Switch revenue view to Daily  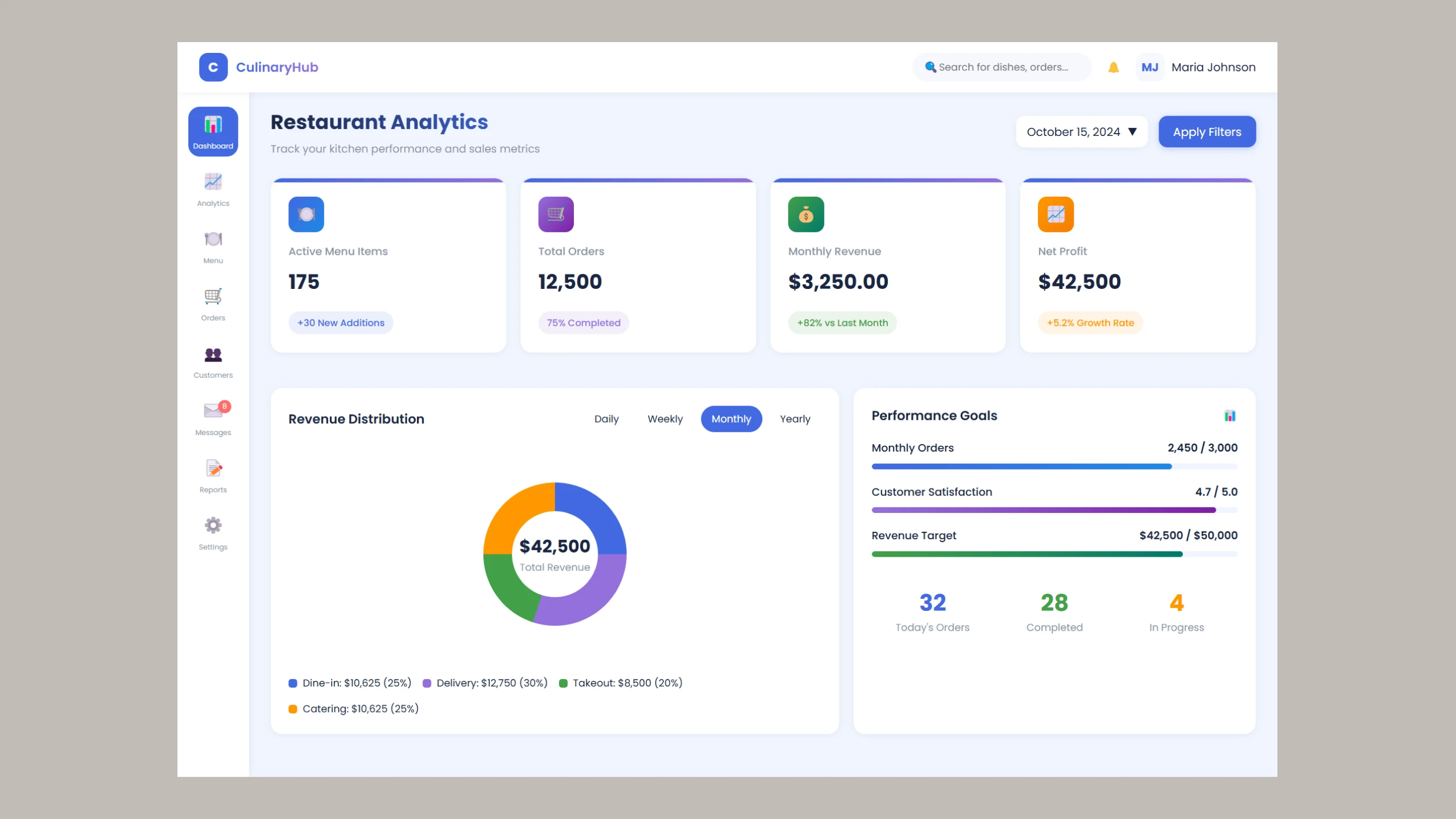[x=606, y=419]
